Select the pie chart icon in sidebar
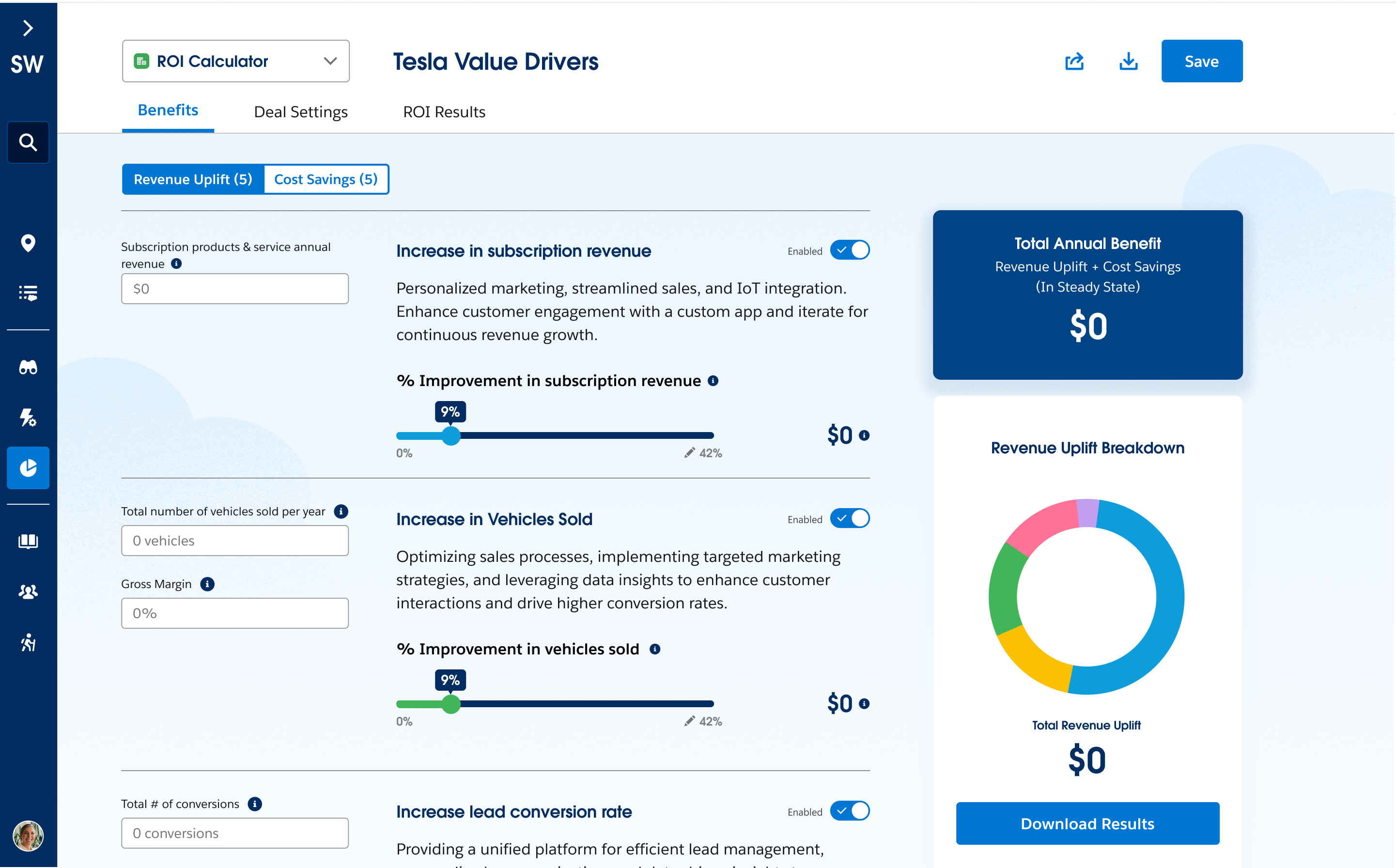1396x868 pixels. [x=28, y=468]
